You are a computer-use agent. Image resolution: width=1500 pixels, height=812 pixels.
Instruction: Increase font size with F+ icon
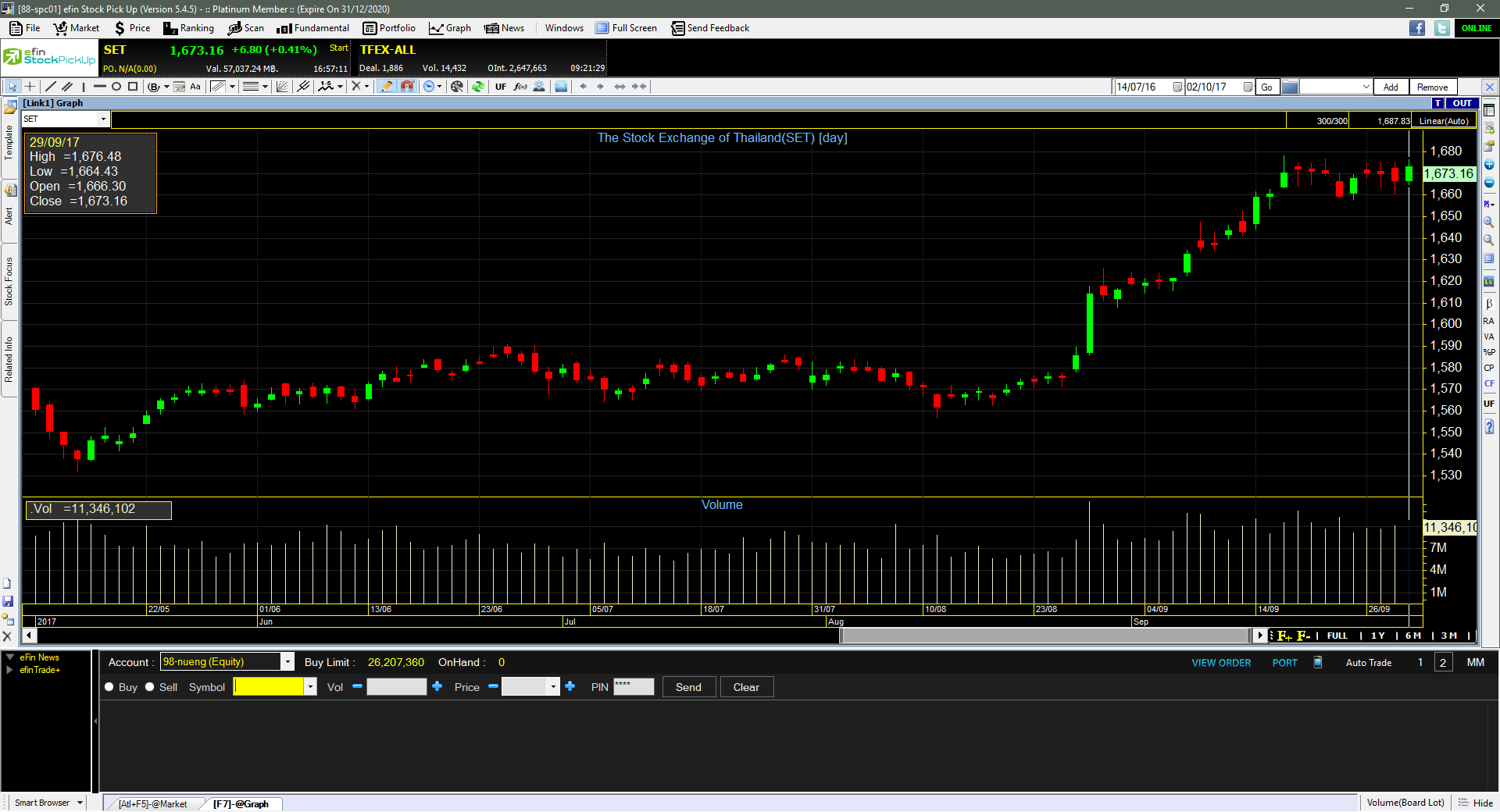pos(1284,636)
